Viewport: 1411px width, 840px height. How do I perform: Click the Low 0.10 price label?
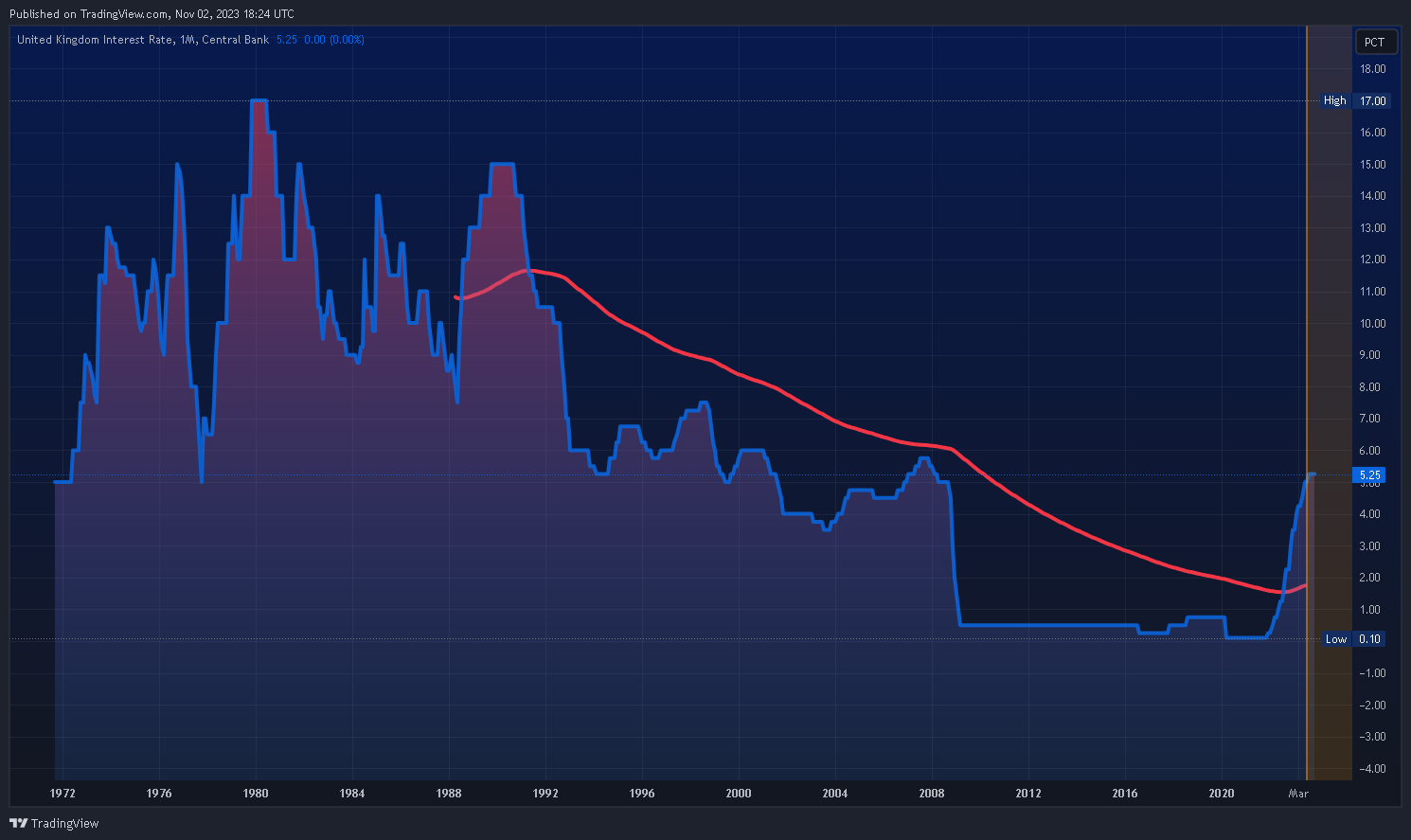point(1354,639)
